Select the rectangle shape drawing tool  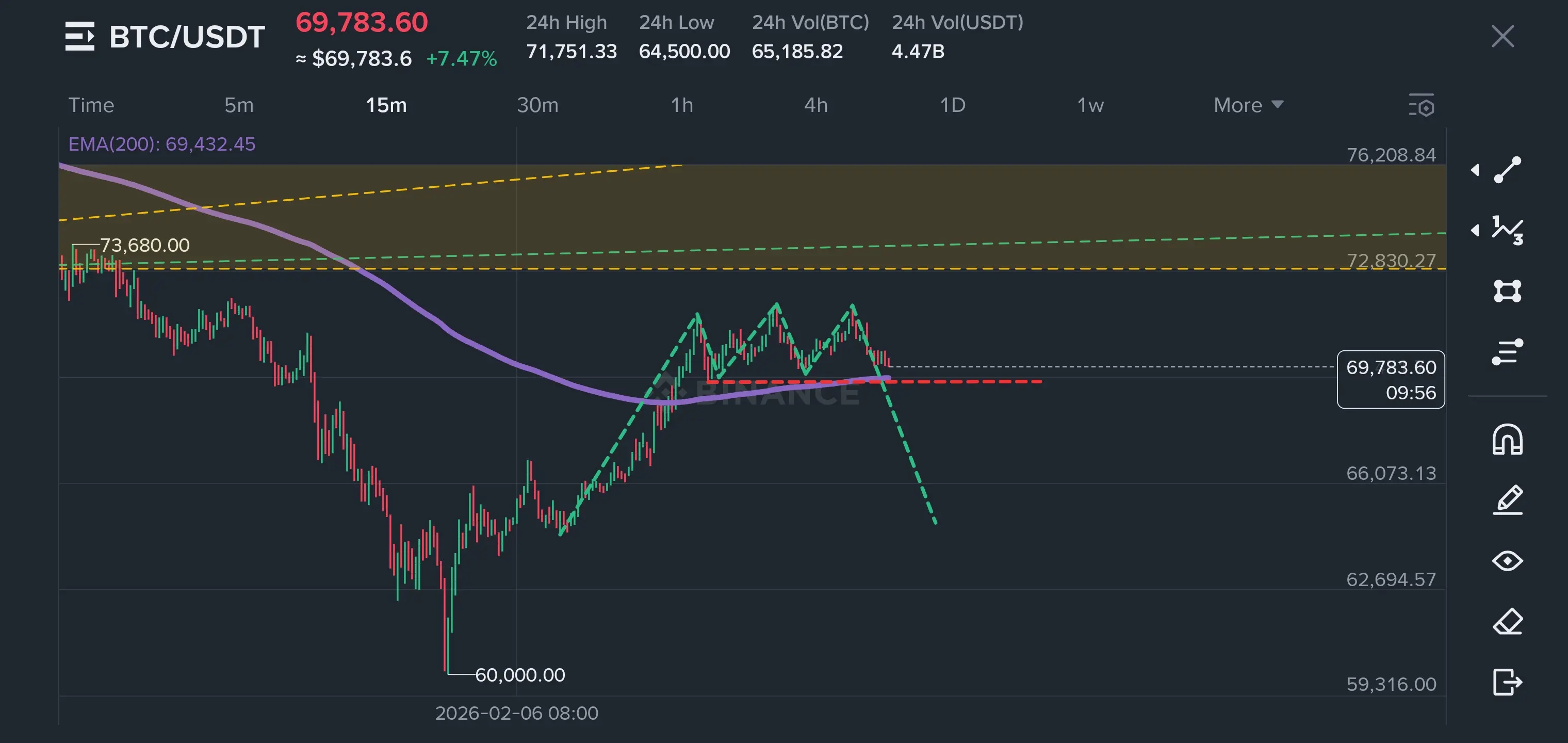(1507, 291)
